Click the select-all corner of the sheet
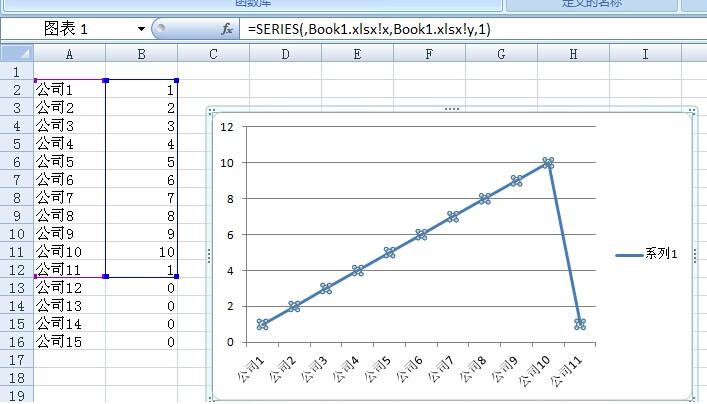The image size is (707, 404). [16, 54]
